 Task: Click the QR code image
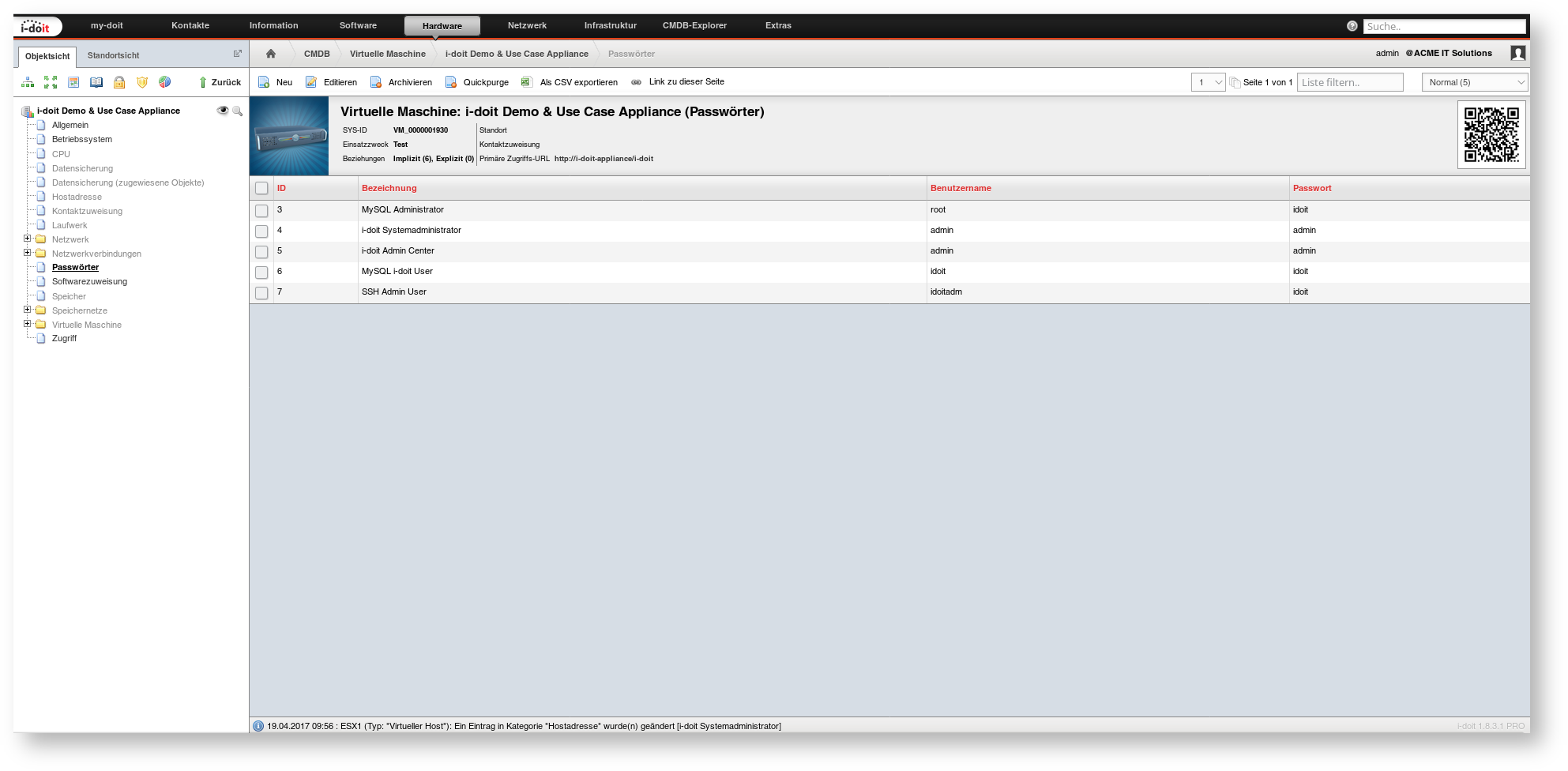click(1491, 135)
